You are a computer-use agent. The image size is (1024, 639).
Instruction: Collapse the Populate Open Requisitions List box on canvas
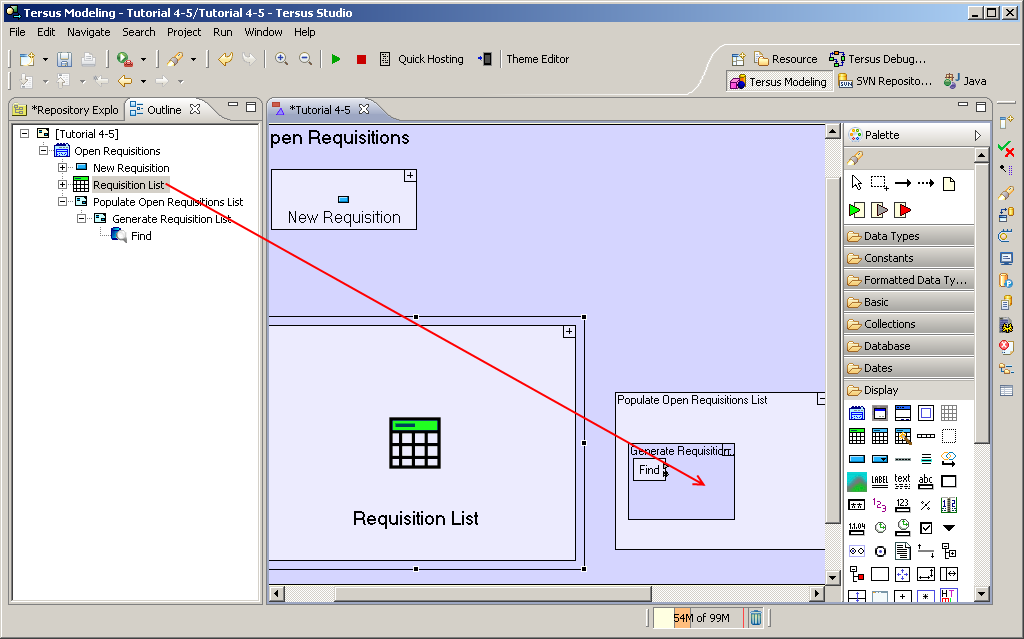(822, 399)
